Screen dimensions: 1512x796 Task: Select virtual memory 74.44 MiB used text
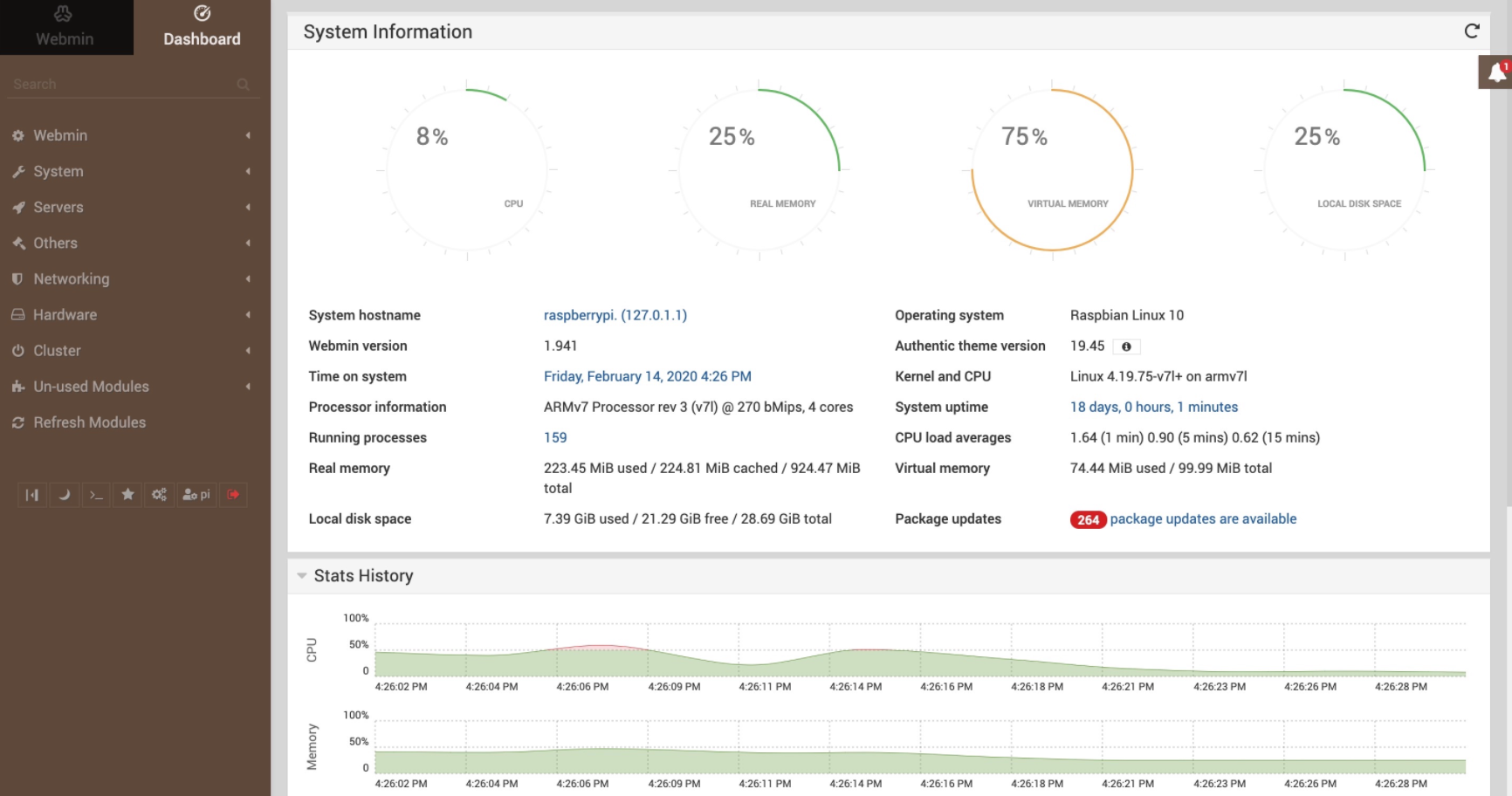[1171, 468]
